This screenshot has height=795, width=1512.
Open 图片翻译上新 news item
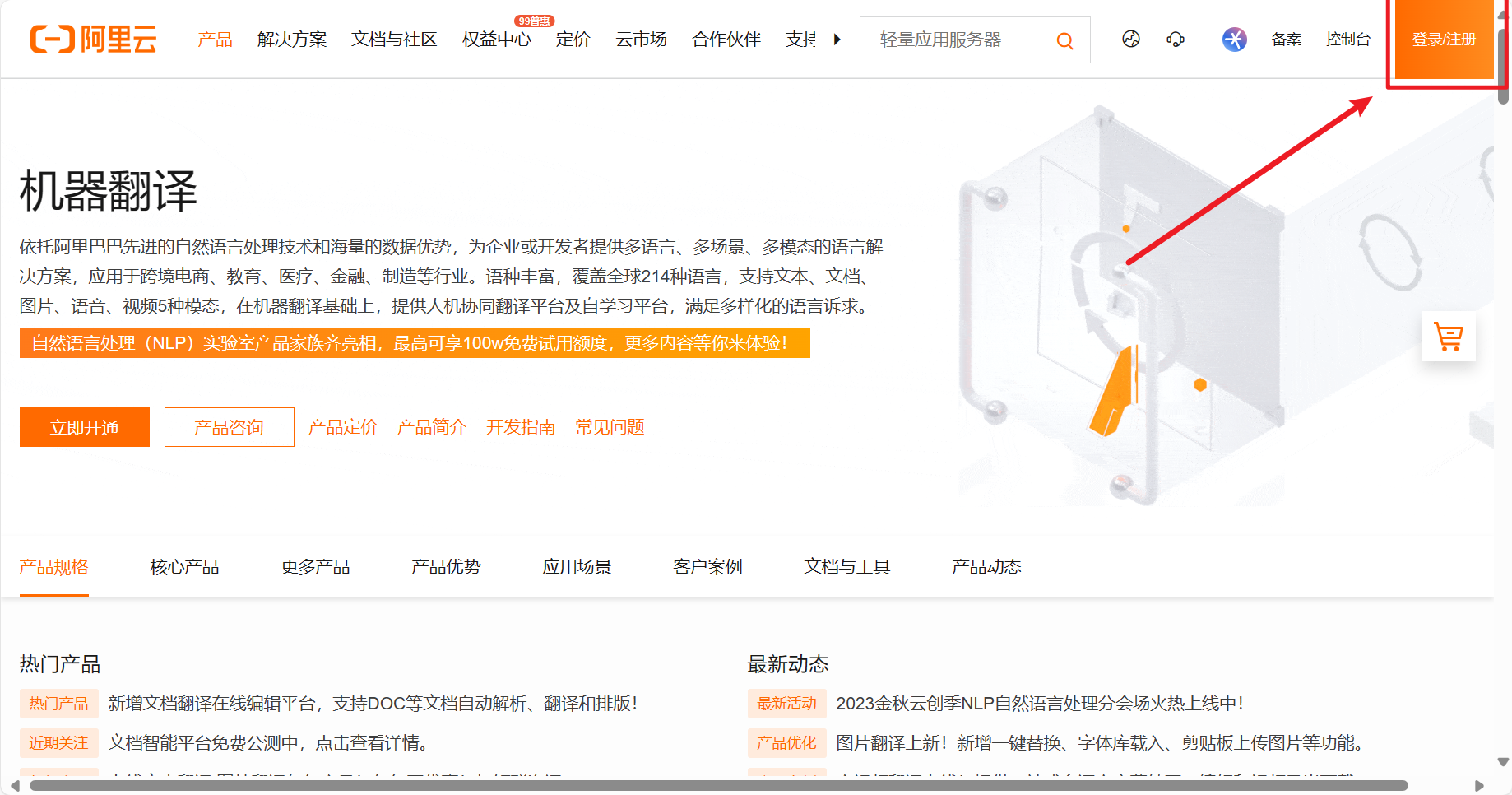pyautogui.click(x=1100, y=743)
